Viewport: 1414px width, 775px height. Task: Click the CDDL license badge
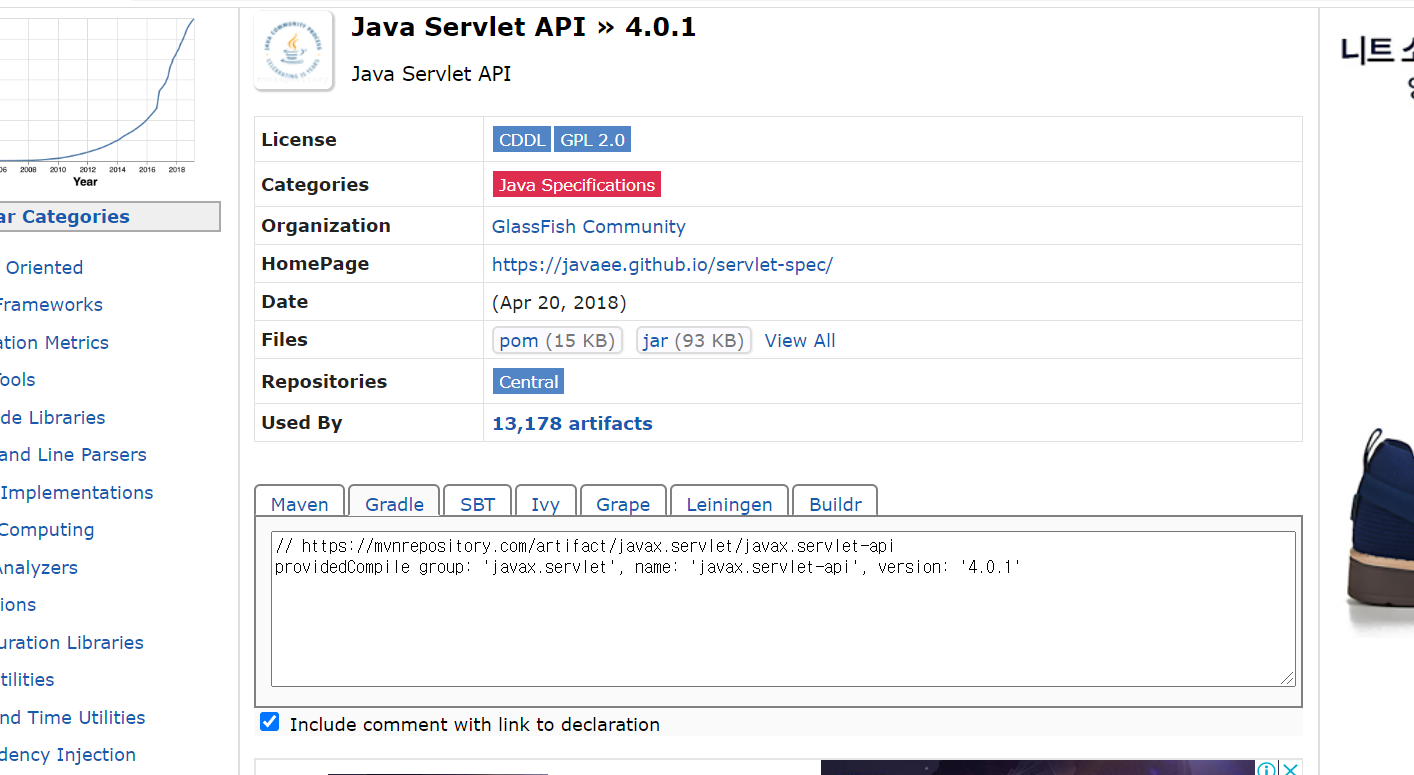(x=522, y=140)
